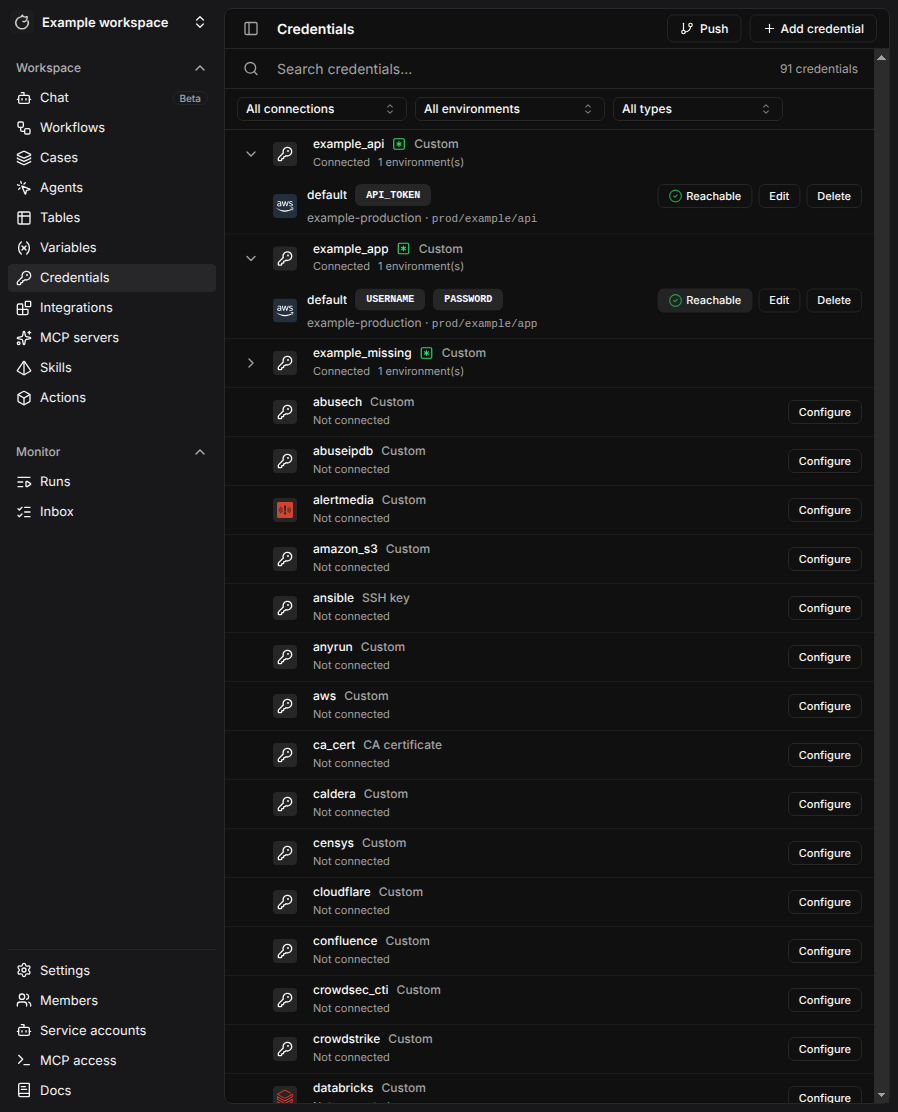Click the key icon for ansible
The height and width of the screenshot is (1112, 898).
[285, 608]
